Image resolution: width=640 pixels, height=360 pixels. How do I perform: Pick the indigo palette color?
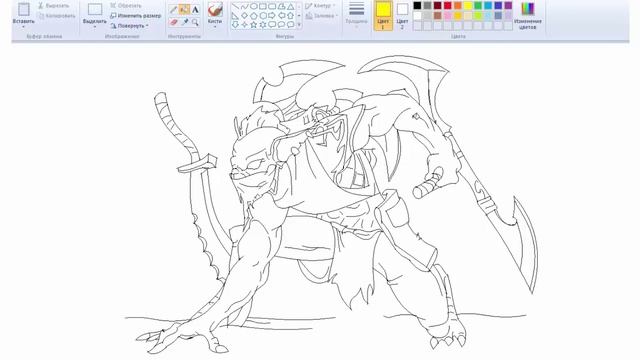point(498,5)
